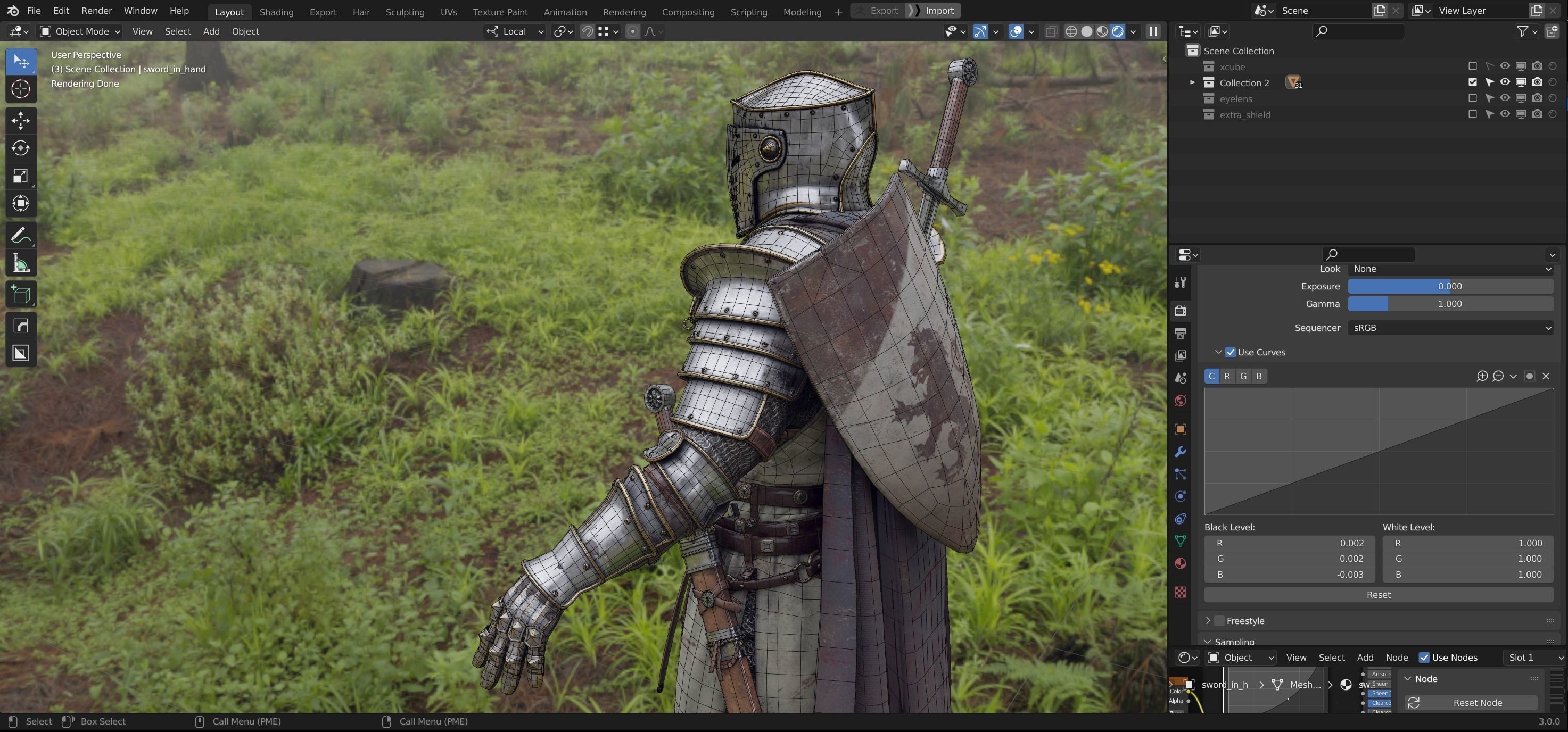1568x732 pixels.
Task: Choose the Select Box tool
Action: [21, 62]
